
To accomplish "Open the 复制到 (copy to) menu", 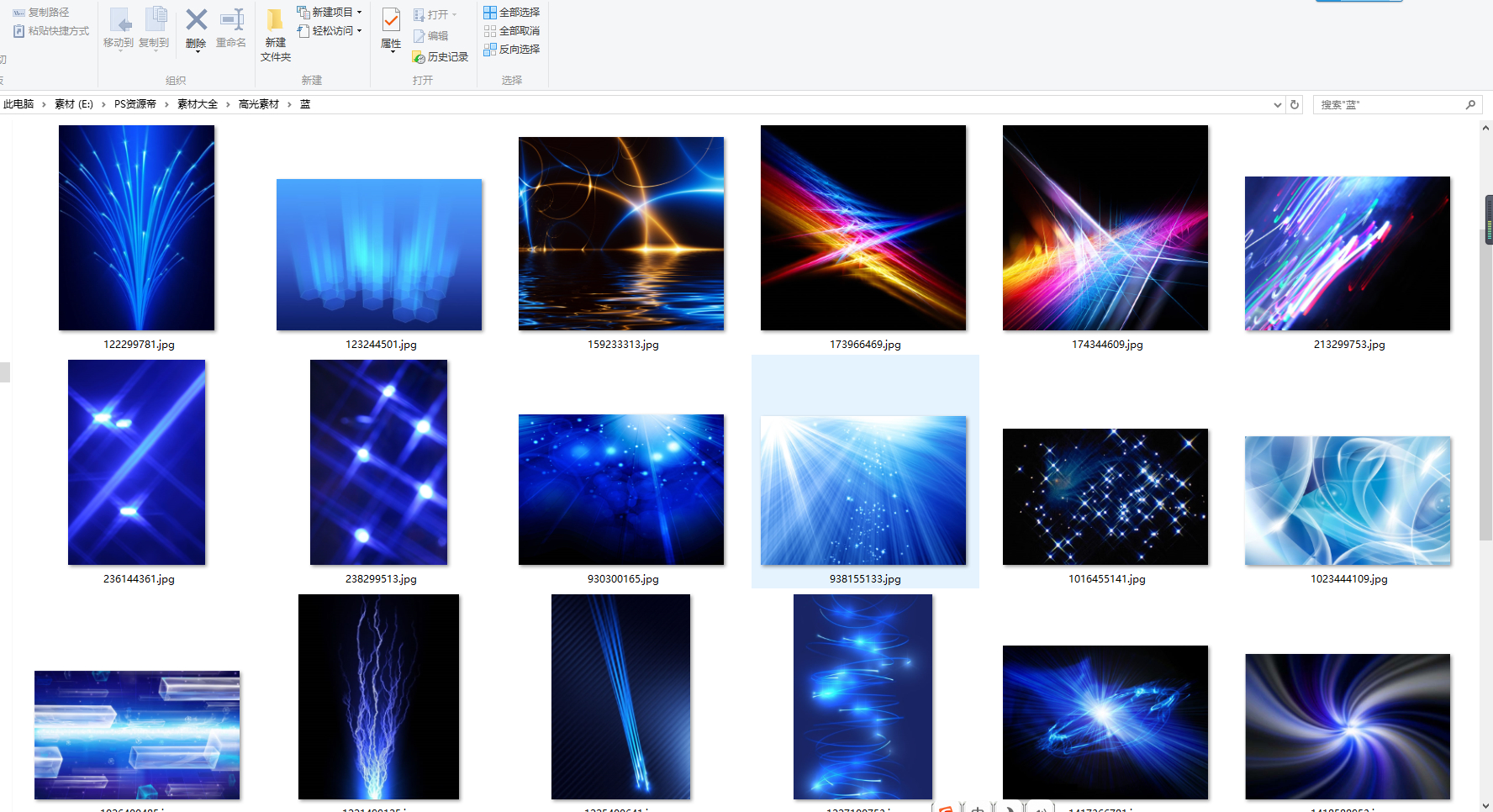I will (154, 29).
